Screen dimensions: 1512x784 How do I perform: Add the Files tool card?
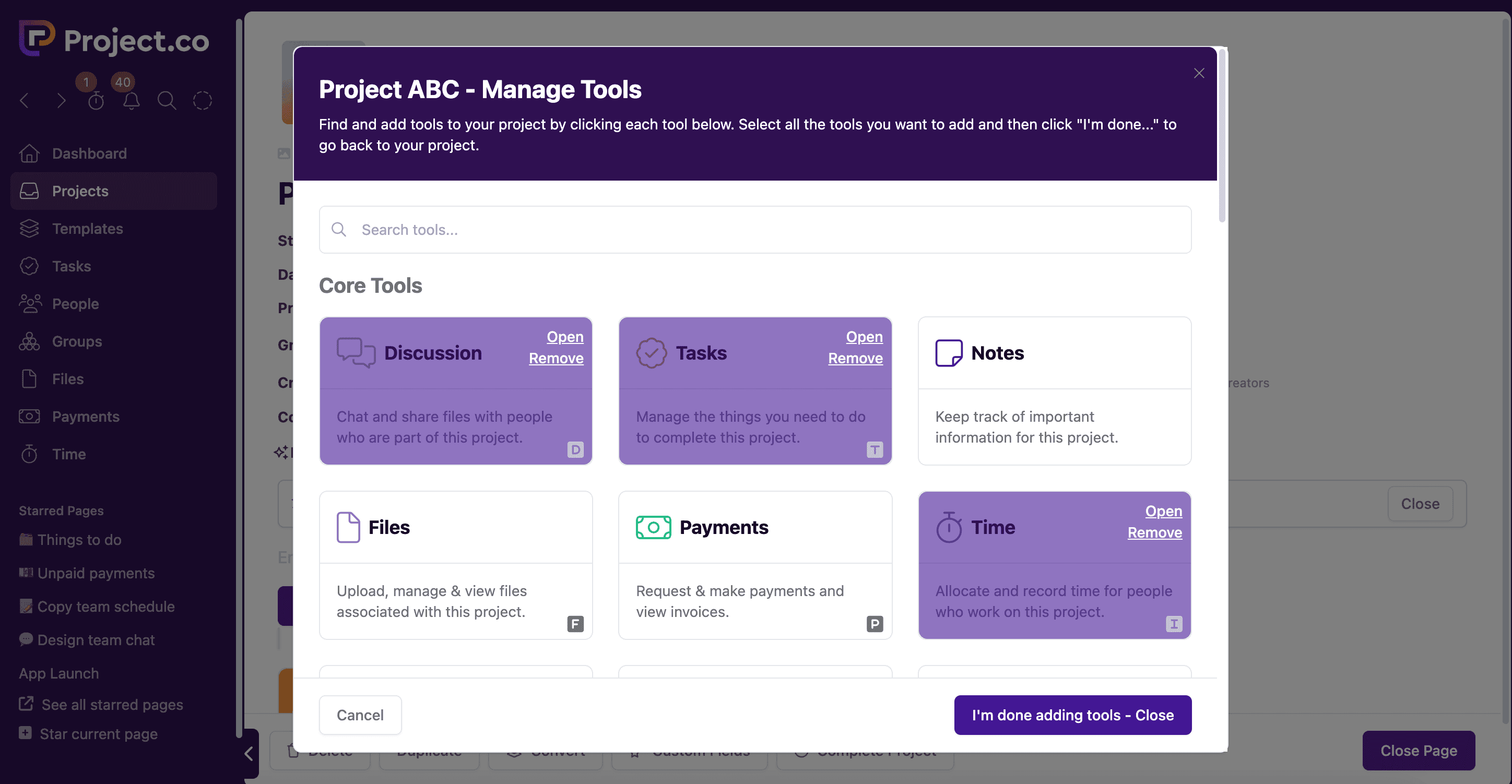(x=455, y=565)
